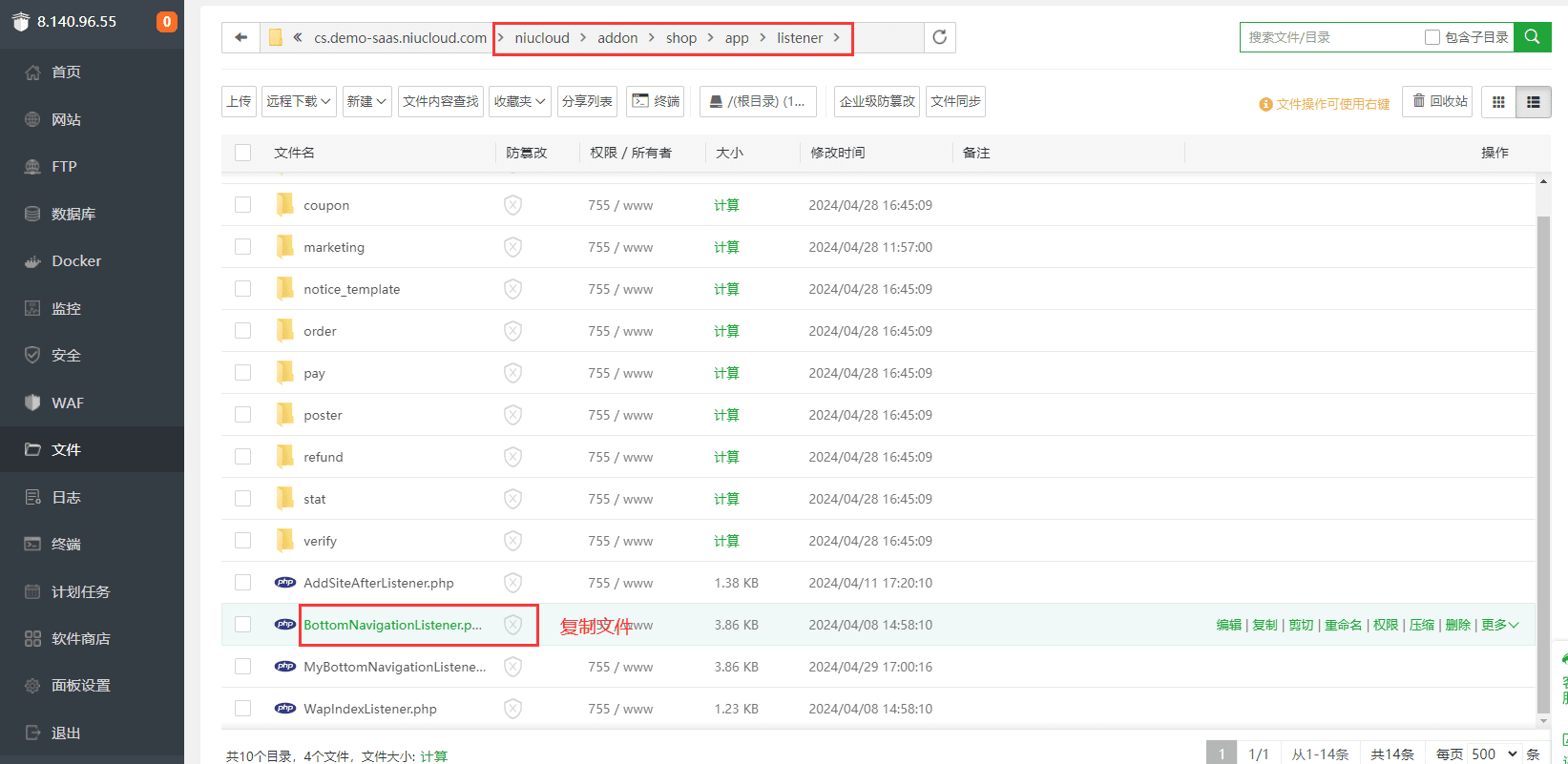This screenshot has height=764, width=1568.
Task: Click the 上传 (Upload) button
Action: point(239,101)
